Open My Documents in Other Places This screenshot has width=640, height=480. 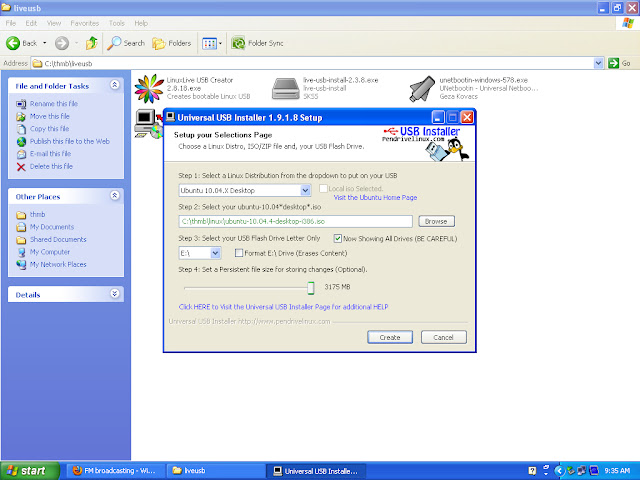tap(51, 227)
